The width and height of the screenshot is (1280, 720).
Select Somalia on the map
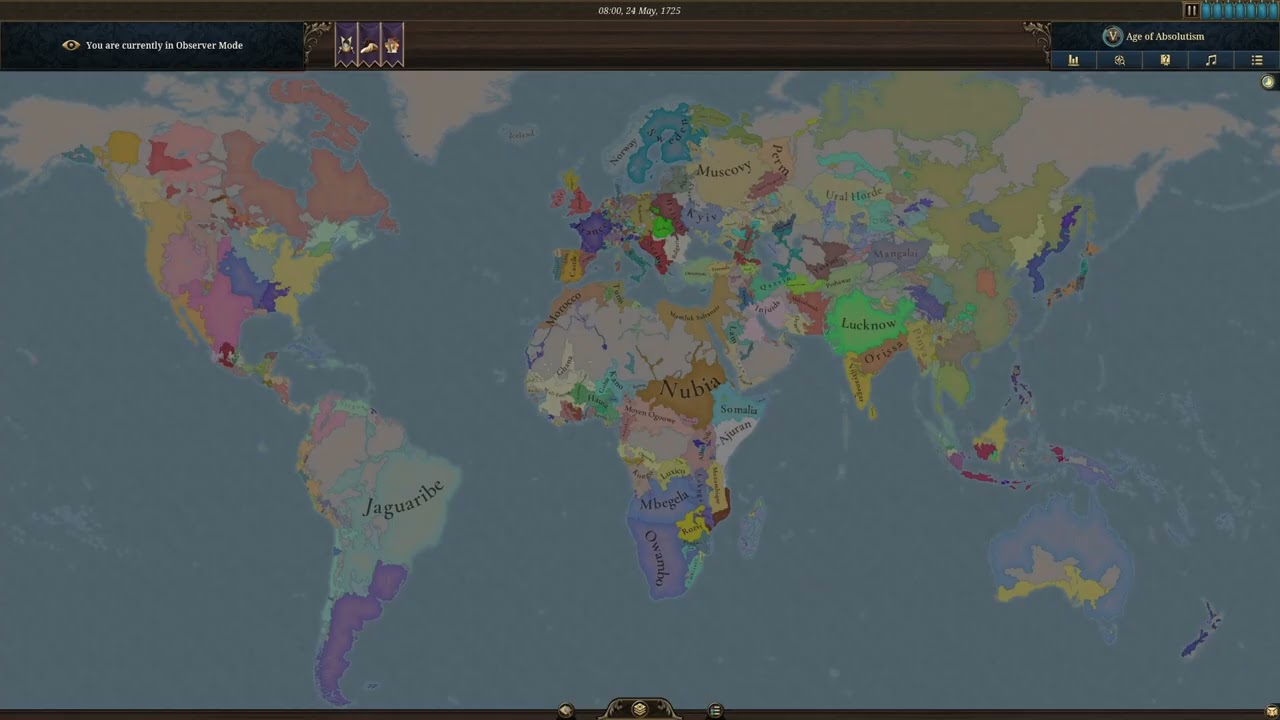click(739, 409)
